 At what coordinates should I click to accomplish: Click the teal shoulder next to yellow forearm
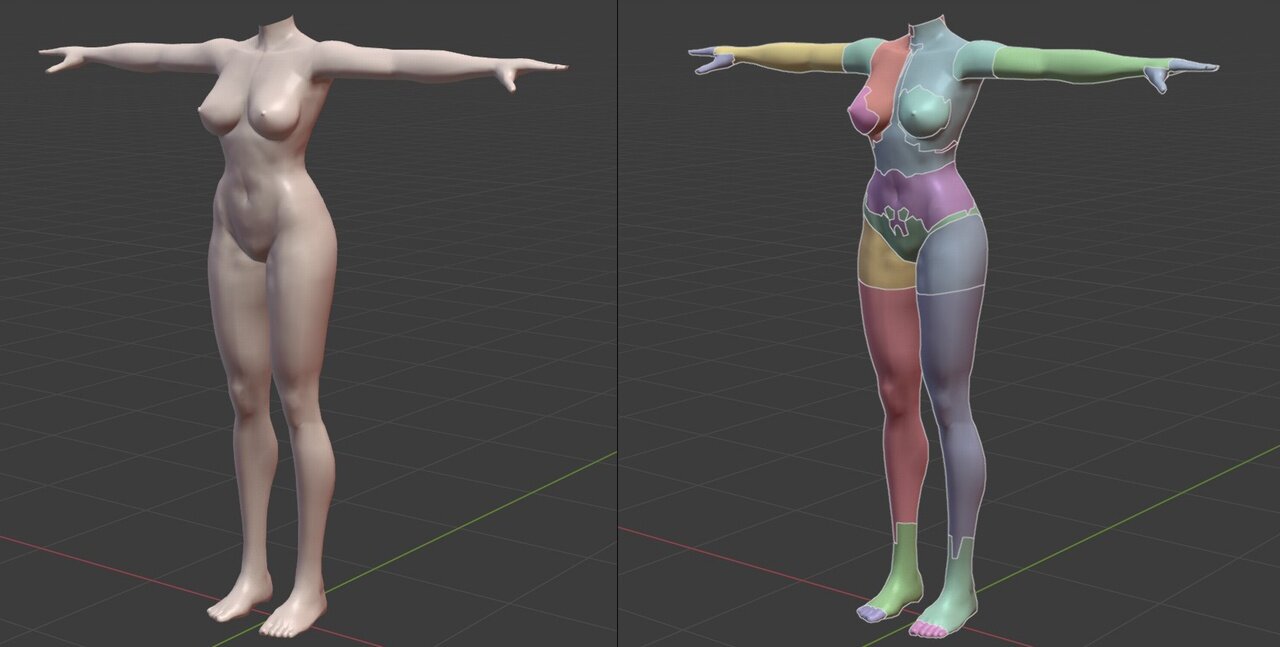tap(862, 55)
